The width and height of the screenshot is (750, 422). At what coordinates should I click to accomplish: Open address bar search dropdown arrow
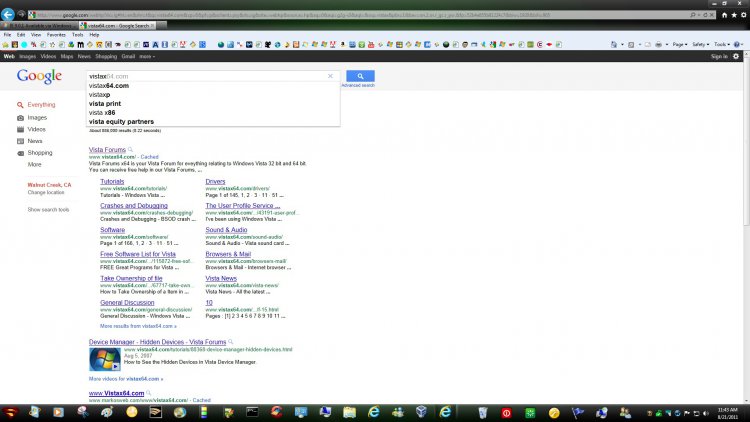pos(699,15)
